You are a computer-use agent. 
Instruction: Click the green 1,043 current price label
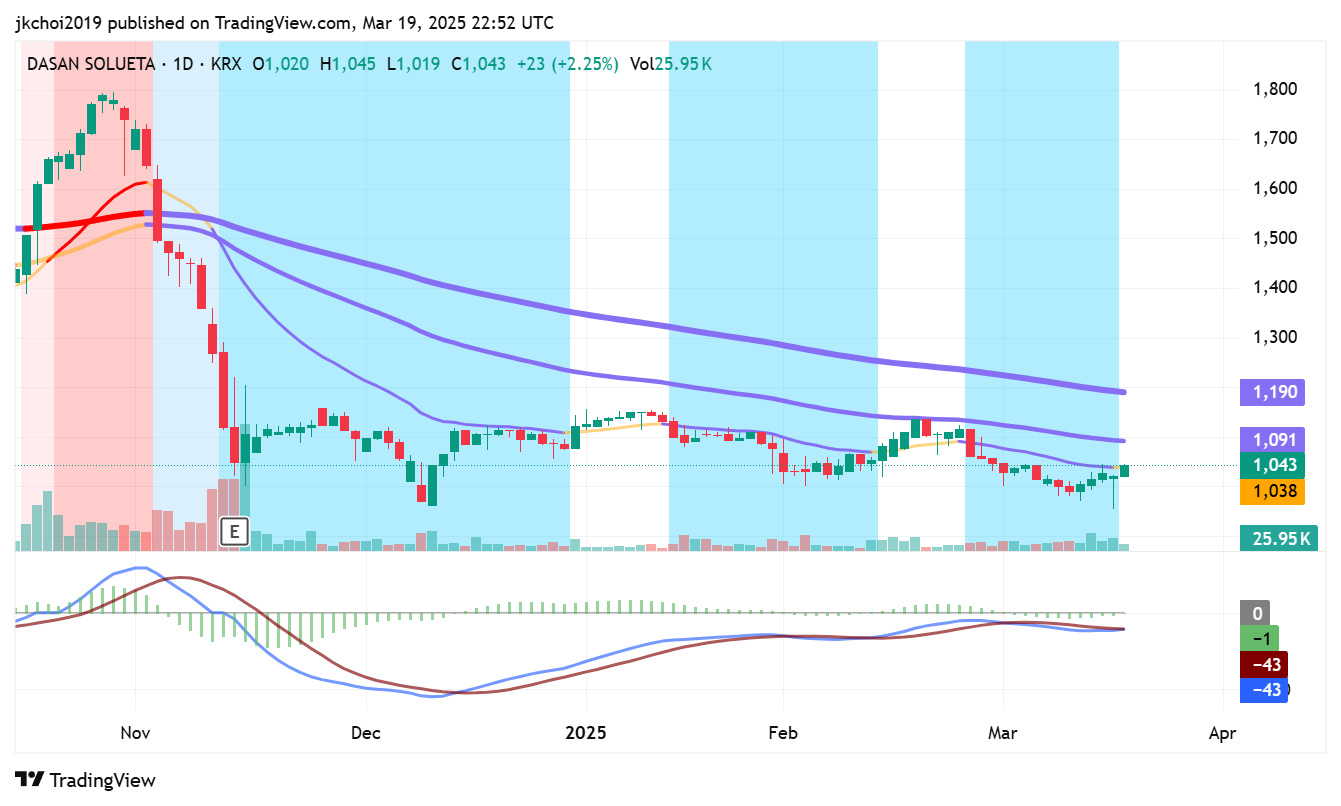tap(1273, 466)
